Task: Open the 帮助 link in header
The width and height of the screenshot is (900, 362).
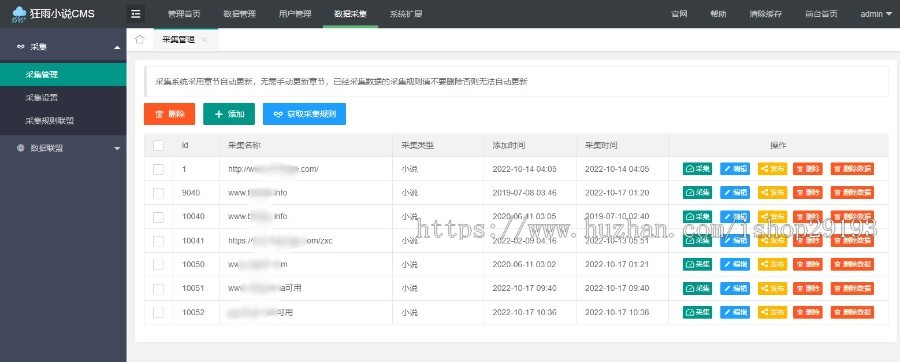Action: pyautogui.click(x=718, y=14)
